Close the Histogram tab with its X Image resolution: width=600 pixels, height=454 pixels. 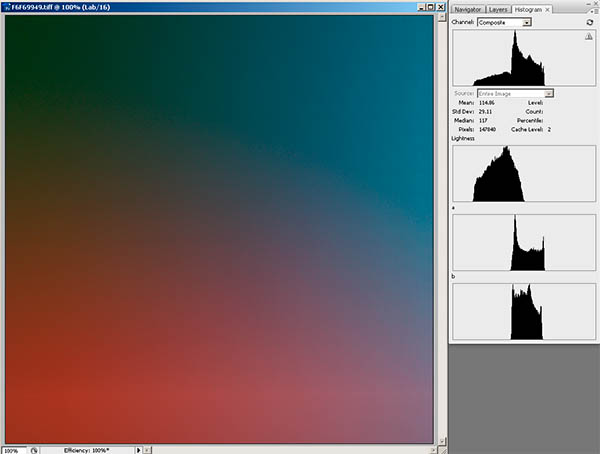(548, 10)
